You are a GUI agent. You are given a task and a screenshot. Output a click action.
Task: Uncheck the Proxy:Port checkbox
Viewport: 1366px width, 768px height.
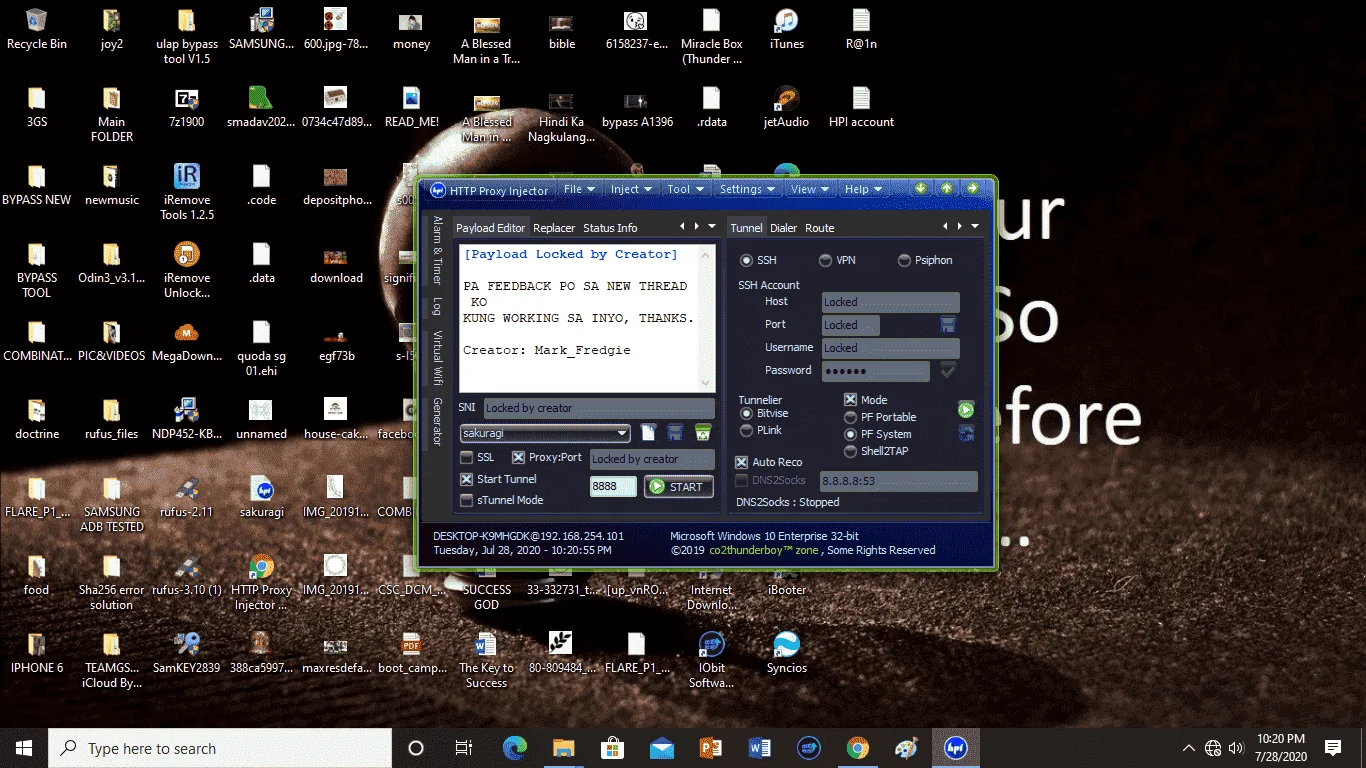pyautogui.click(x=518, y=457)
